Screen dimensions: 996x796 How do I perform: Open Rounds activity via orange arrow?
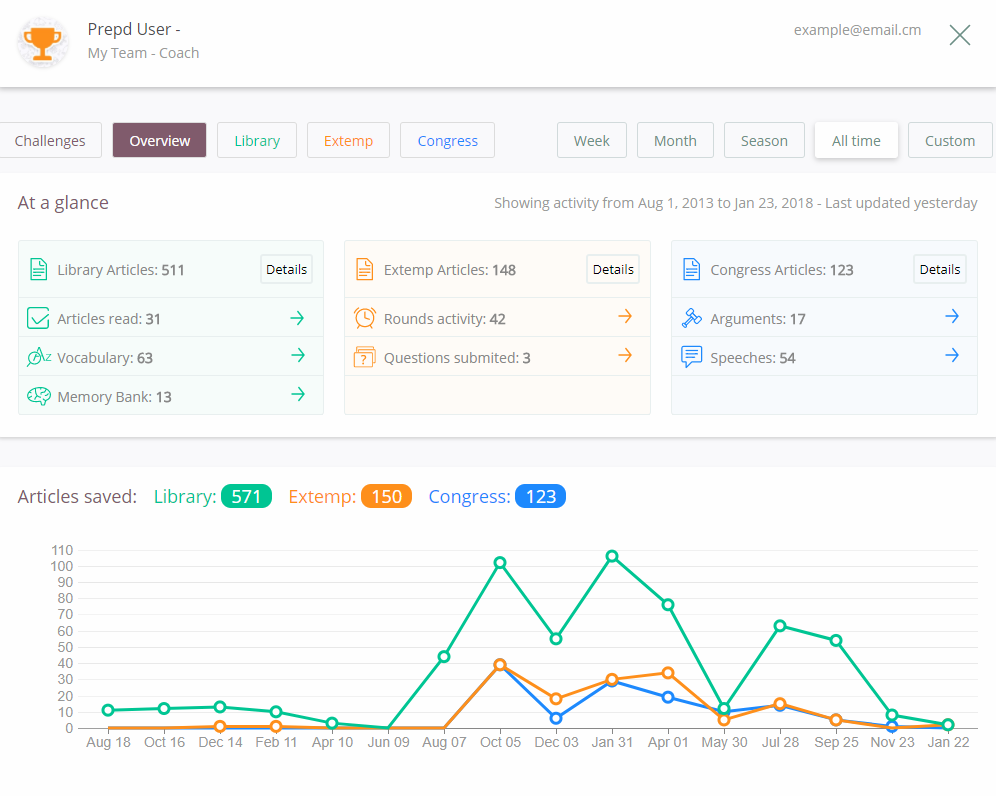[x=625, y=316]
